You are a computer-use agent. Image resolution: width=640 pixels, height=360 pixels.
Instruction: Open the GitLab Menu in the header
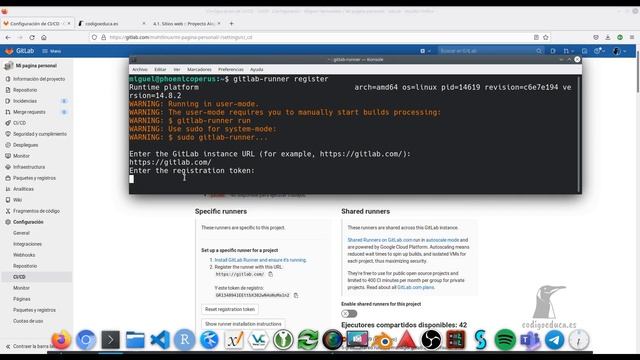click(x=52, y=51)
